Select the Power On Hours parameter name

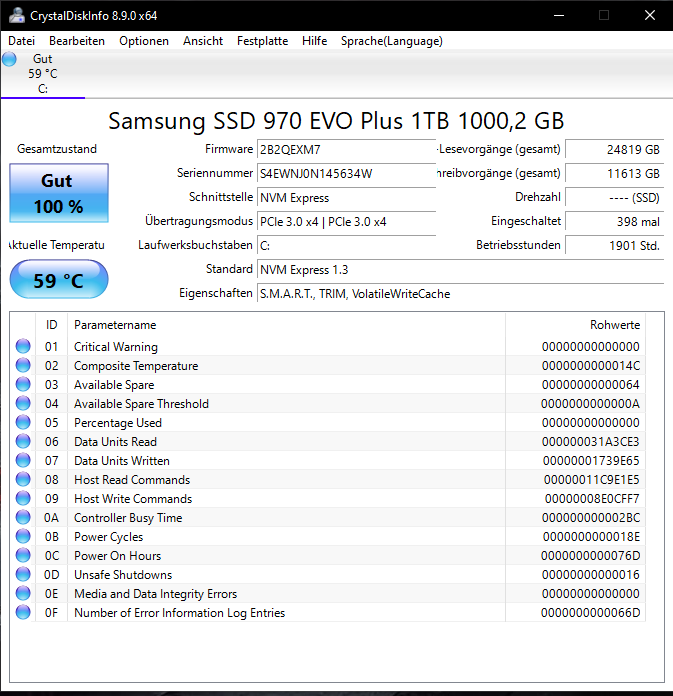pos(117,556)
